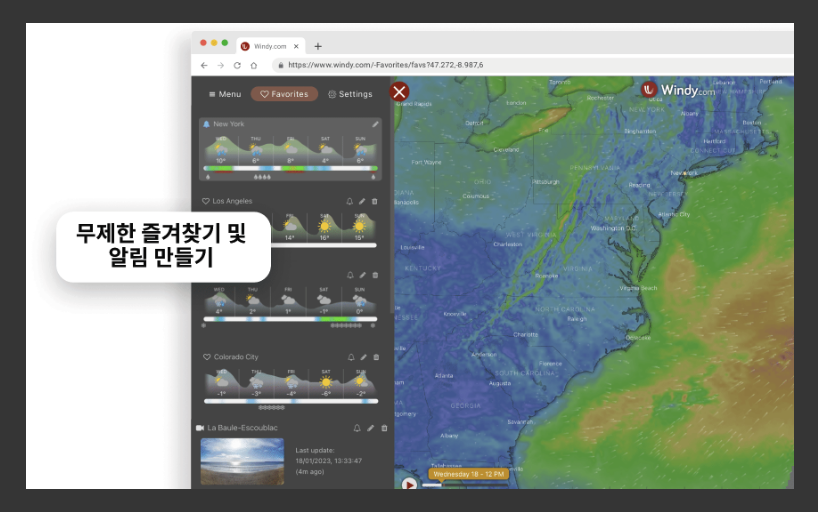The height and width of the screenshot is (512, 818).
Task: Go forward in browser
Action: (221, 65)
